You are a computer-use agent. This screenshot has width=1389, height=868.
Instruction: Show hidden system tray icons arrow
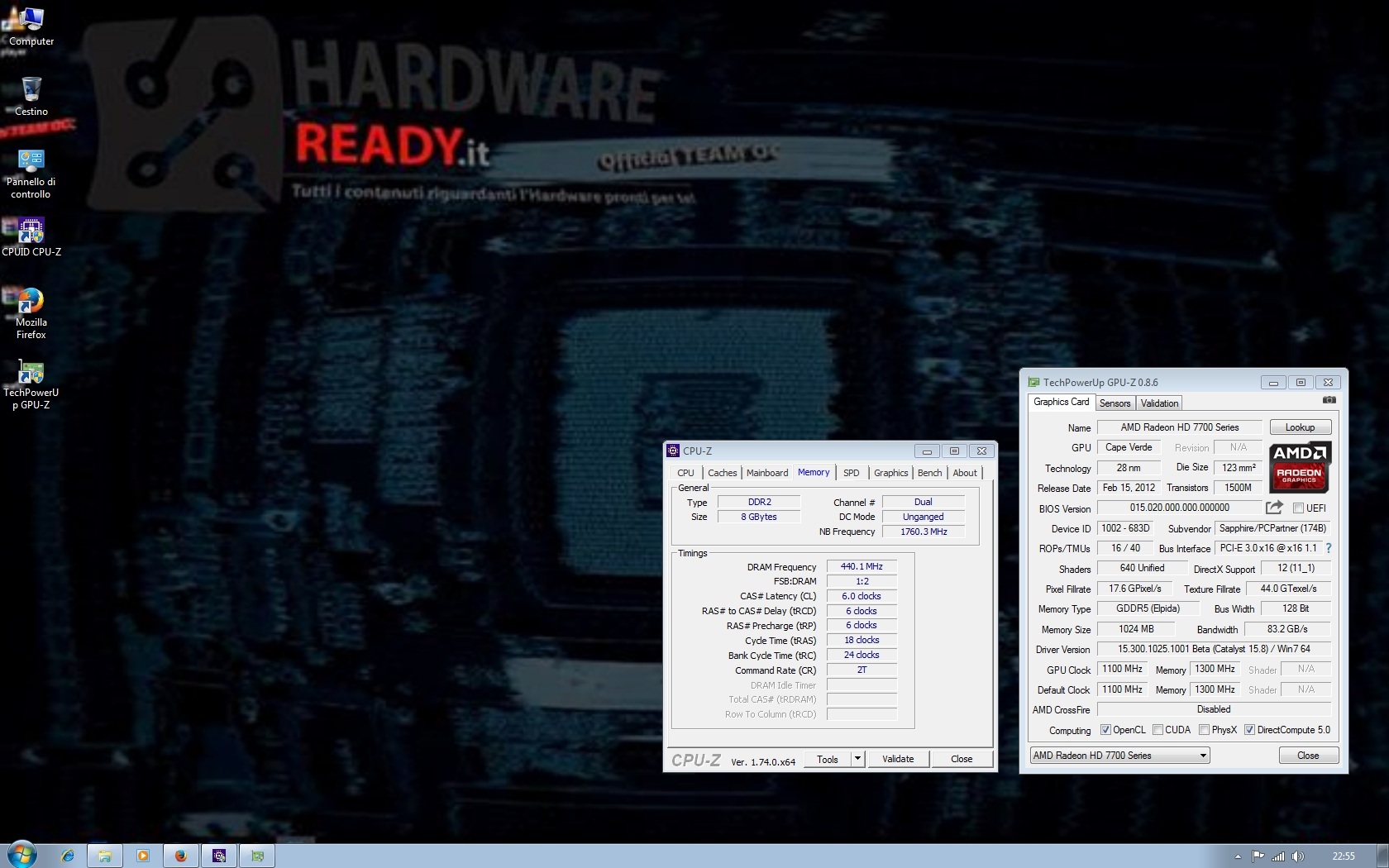tap(1238, 856)
